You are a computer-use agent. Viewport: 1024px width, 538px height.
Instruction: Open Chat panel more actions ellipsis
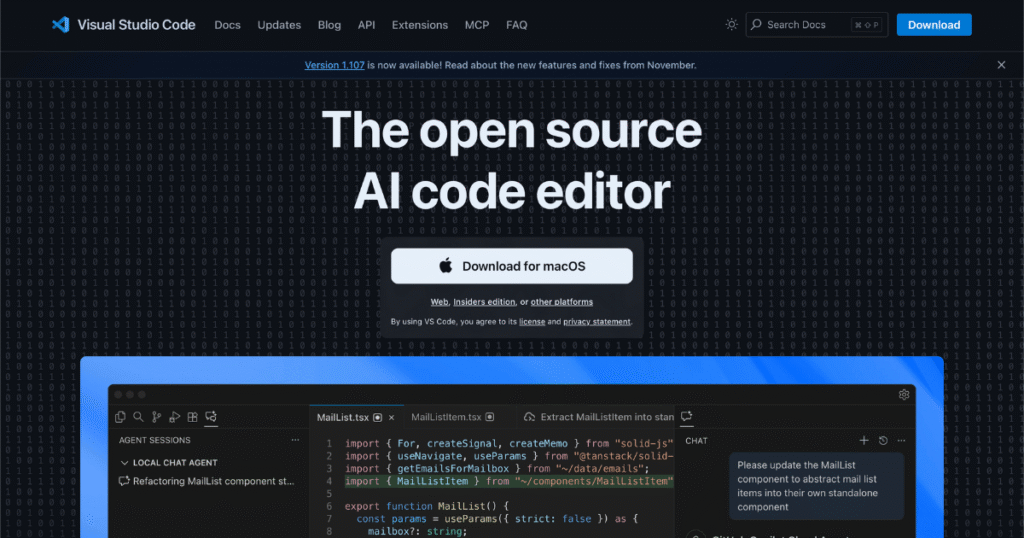(902, 440)
